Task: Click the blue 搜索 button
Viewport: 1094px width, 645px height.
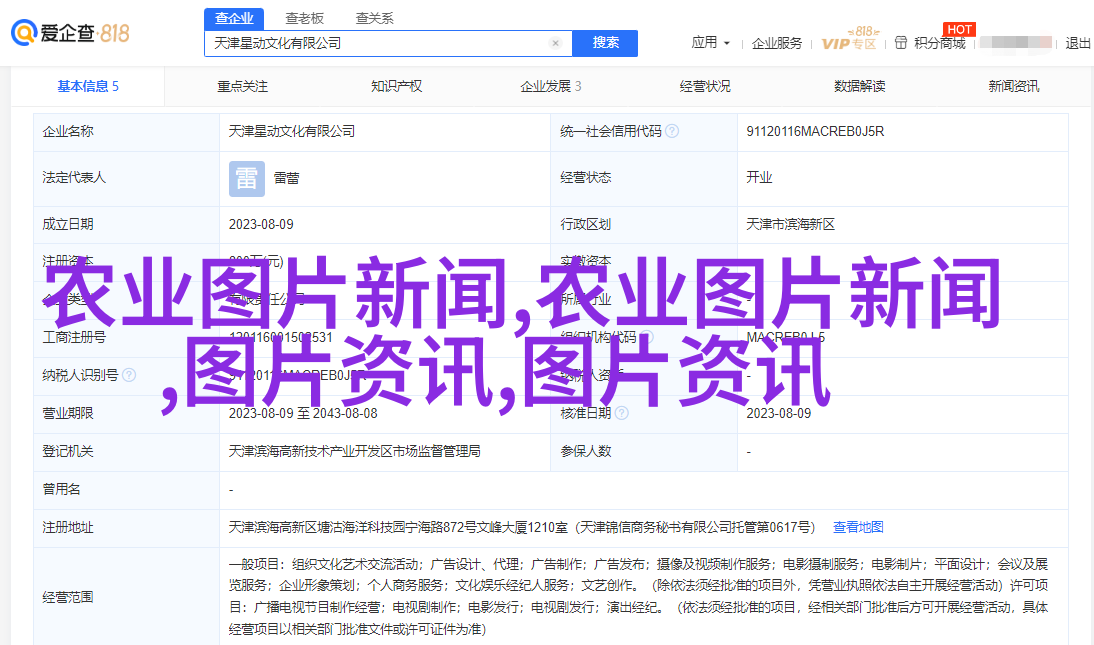Action: 605,43
